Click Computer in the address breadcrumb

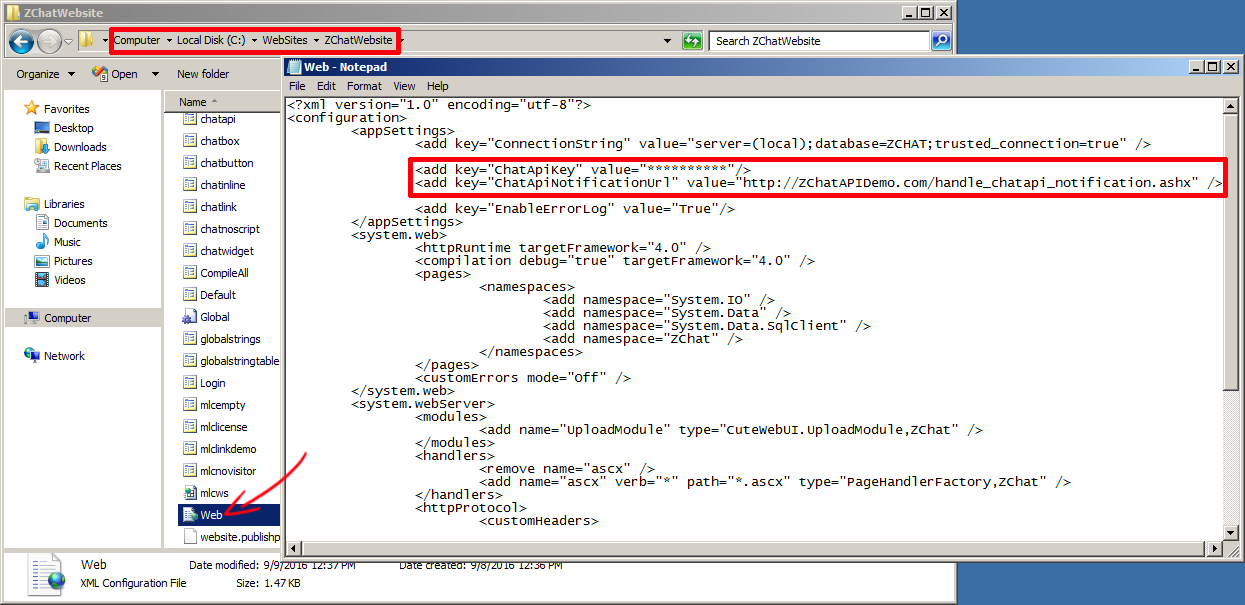(x=137, y=41)
